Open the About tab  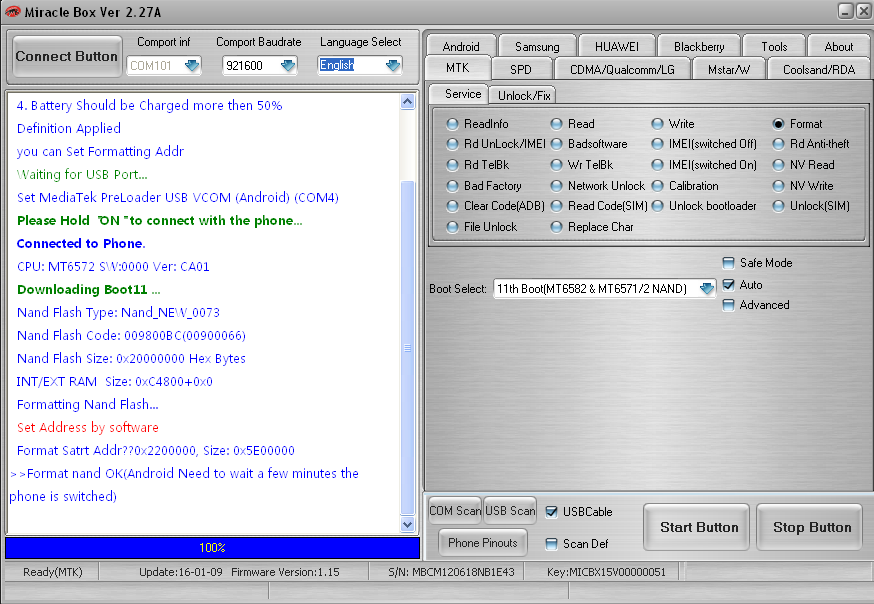pyautogui.click(x=838, y=46)
